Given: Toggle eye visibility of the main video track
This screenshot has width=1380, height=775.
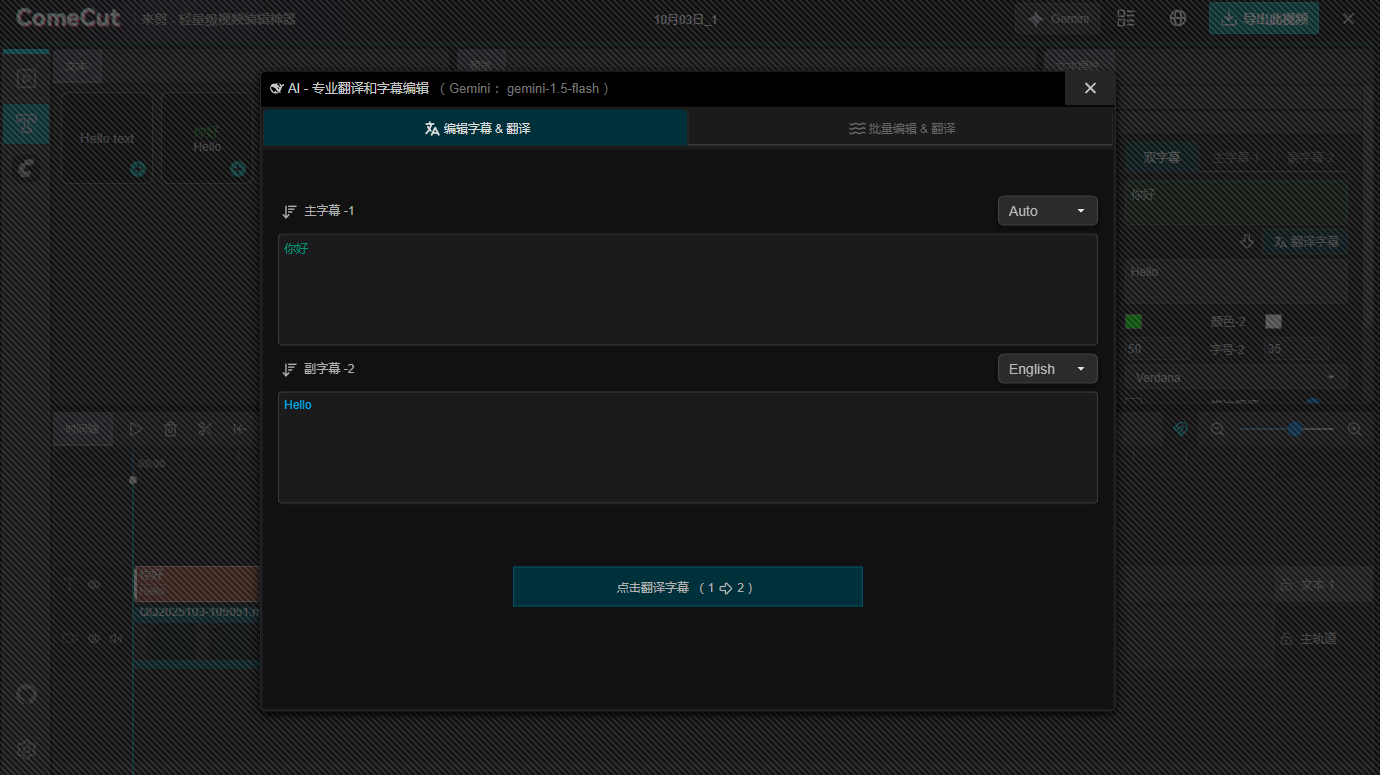Looking at the screenshot, I should point(94,638).
